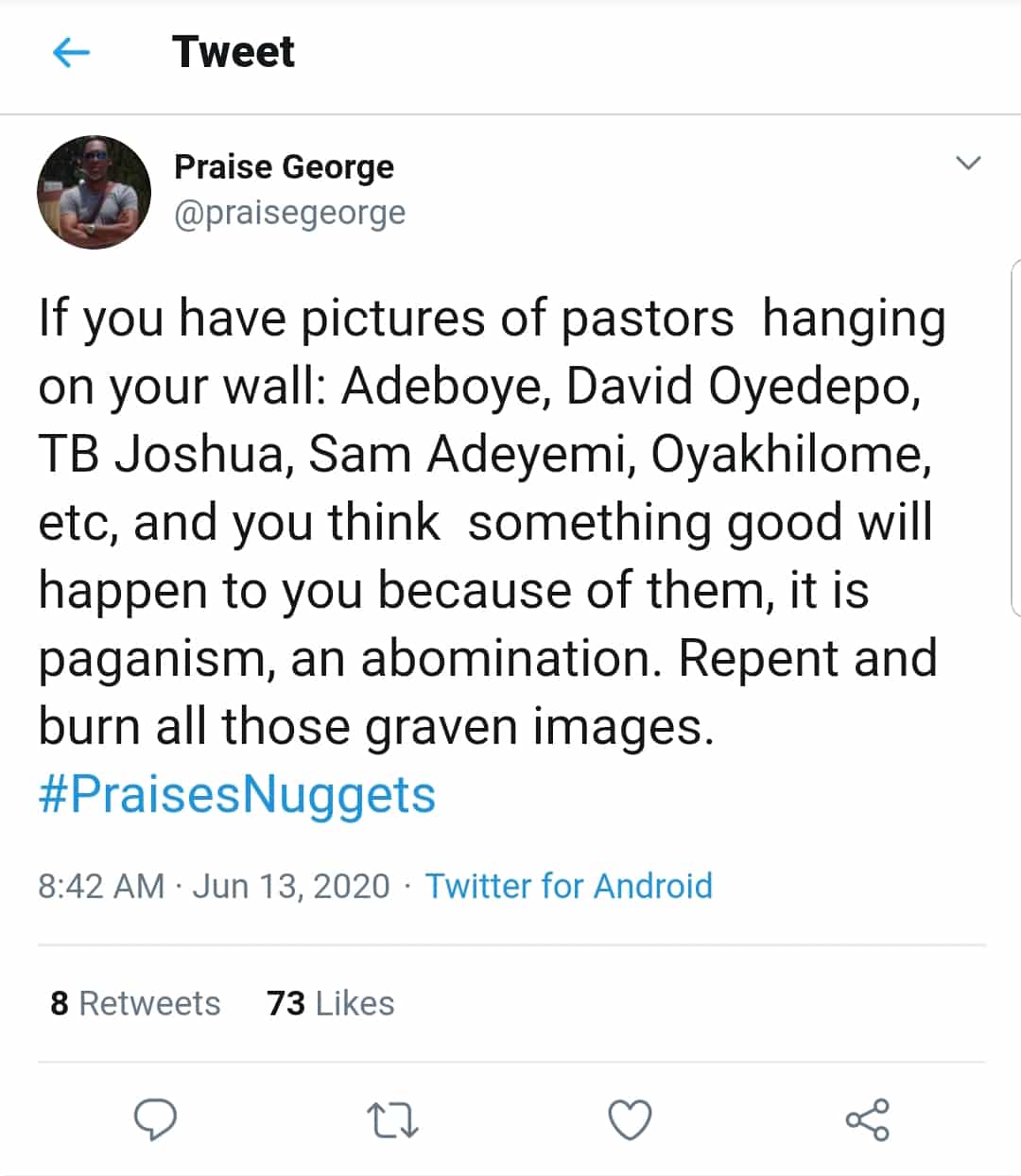Tap the name 'TB Joshua' in the tweet
Viewport: 1021px width, 1176px height.
point(161,455)
